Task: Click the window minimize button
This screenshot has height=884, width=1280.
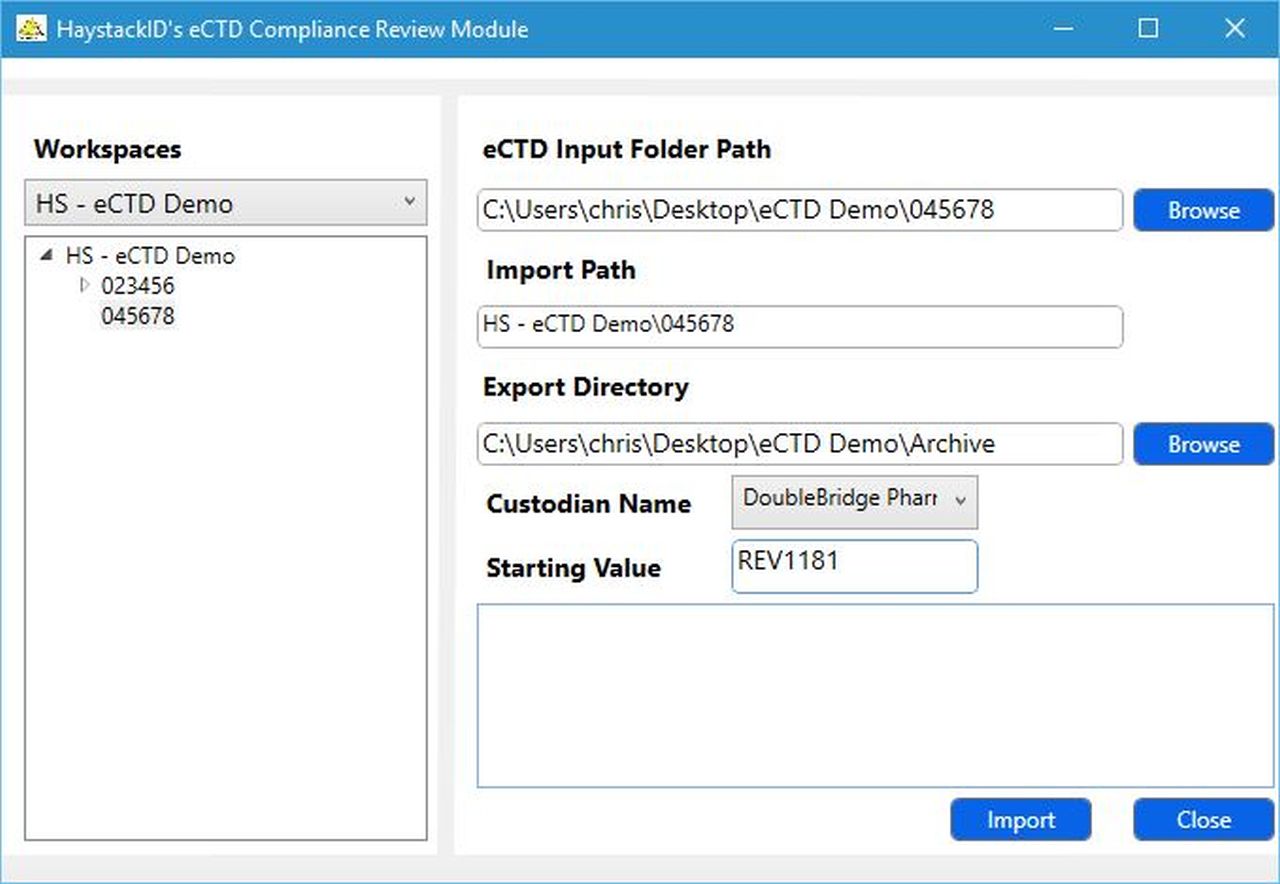Action: pos(1063,29)
